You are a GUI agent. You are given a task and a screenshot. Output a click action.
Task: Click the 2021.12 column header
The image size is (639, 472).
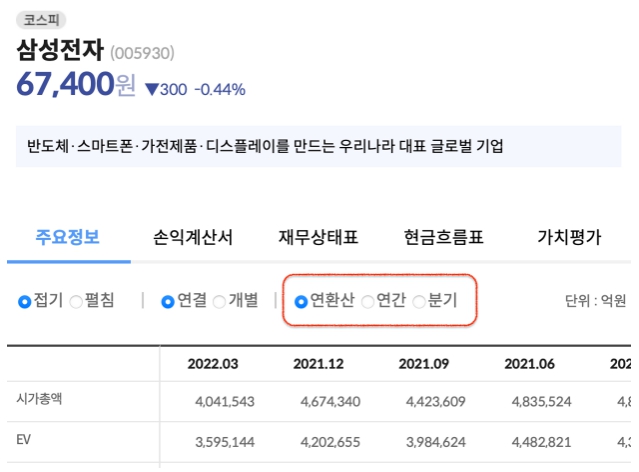pyautogui.click(x=319, y=364)
